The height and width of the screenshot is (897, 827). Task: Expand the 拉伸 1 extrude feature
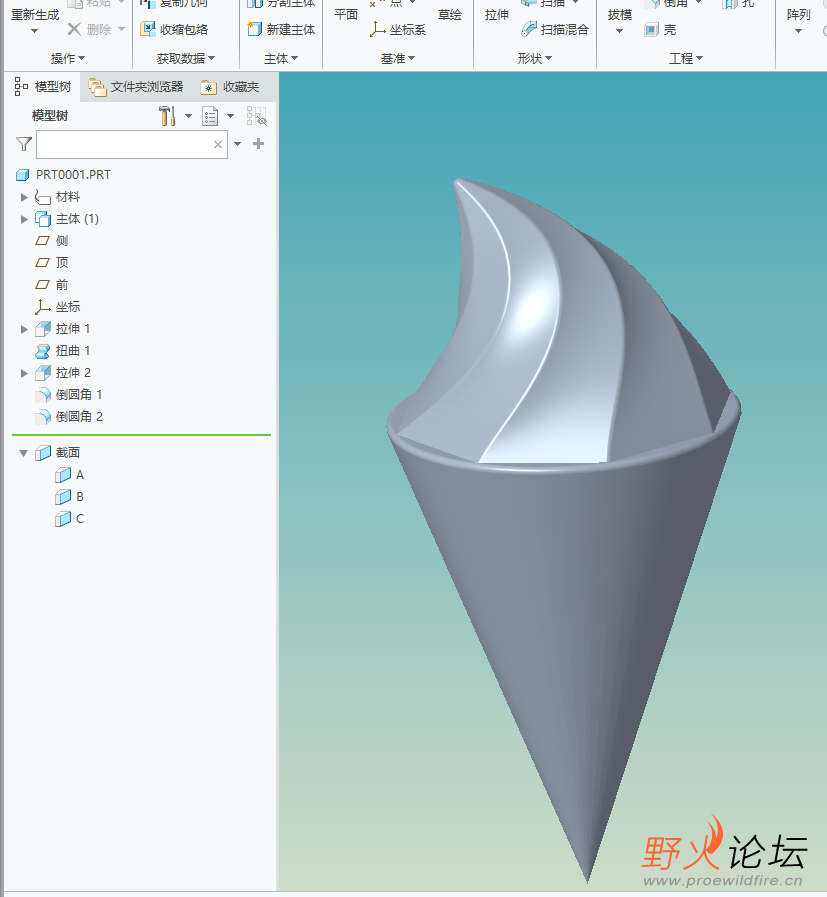click(24, 329)
